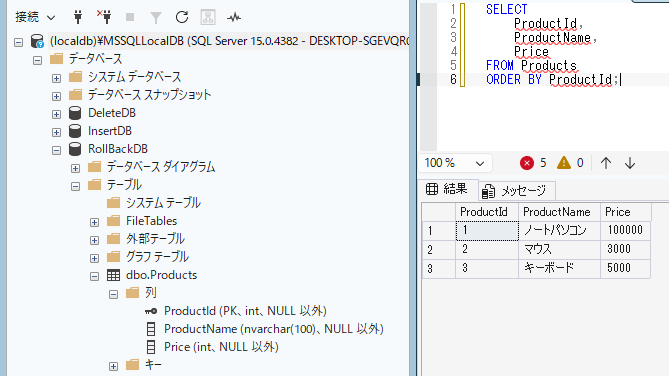Click the refresh icon in Object Explorer
This screenshot has width=669, height=376.
(x=182, y=17)
